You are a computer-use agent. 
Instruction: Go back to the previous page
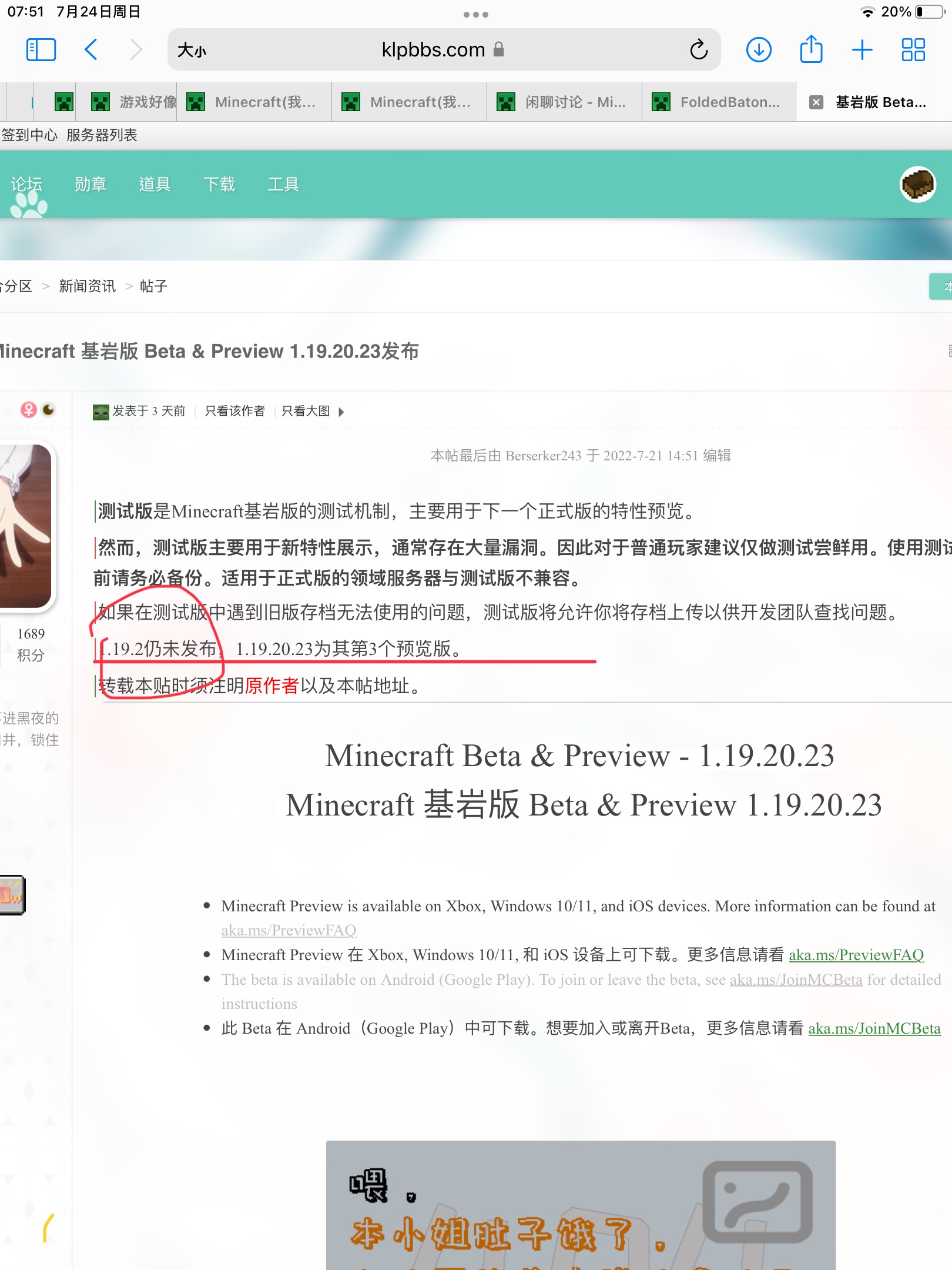(x=90, y=49)
